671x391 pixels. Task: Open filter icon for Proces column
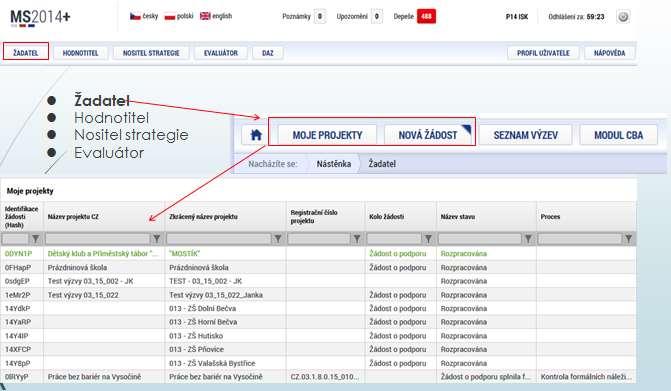pos(628,239)
